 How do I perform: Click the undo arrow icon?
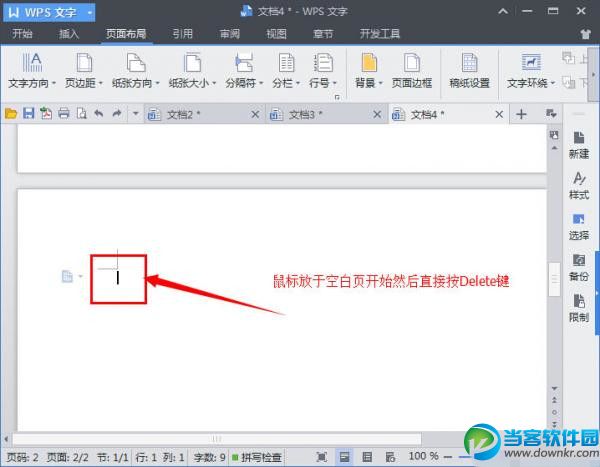point(99,114)
